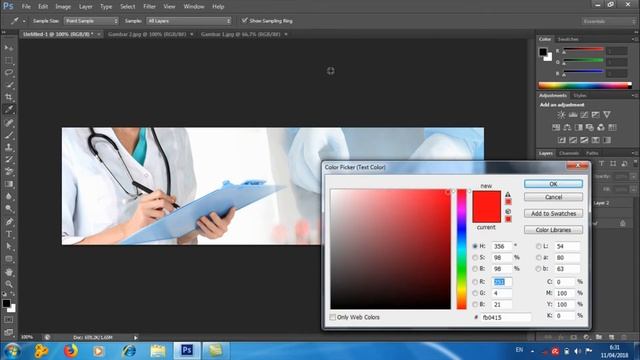This screenshot has width=640, height=360.
Task: Open the Filter menu
Action: pos(149,7)
